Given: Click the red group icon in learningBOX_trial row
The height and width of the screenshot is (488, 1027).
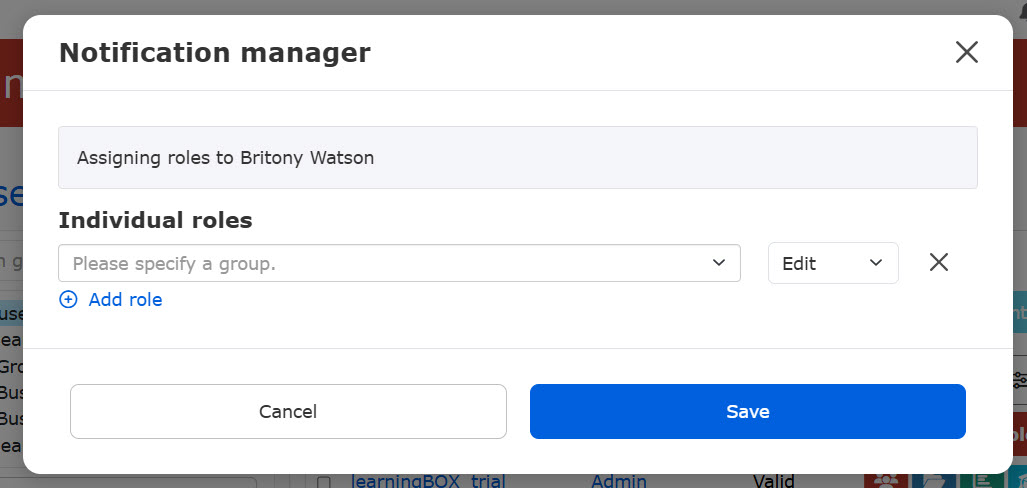Looking at the screenshot, I should 886,482.
